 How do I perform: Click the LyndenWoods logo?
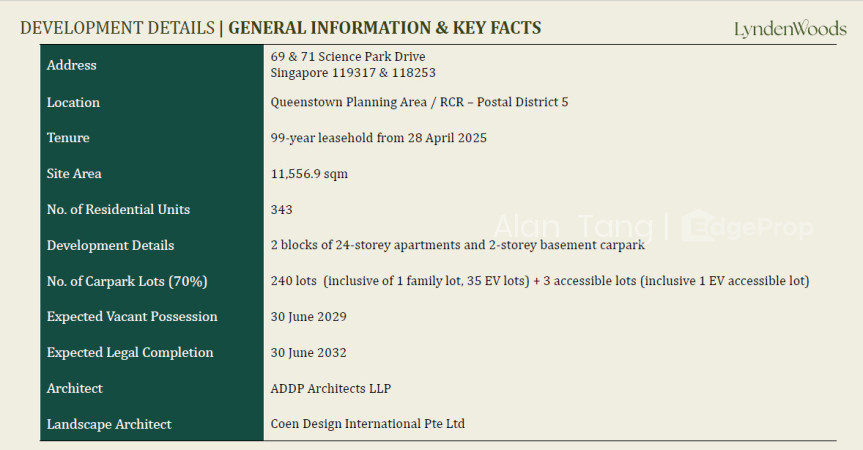790,29
